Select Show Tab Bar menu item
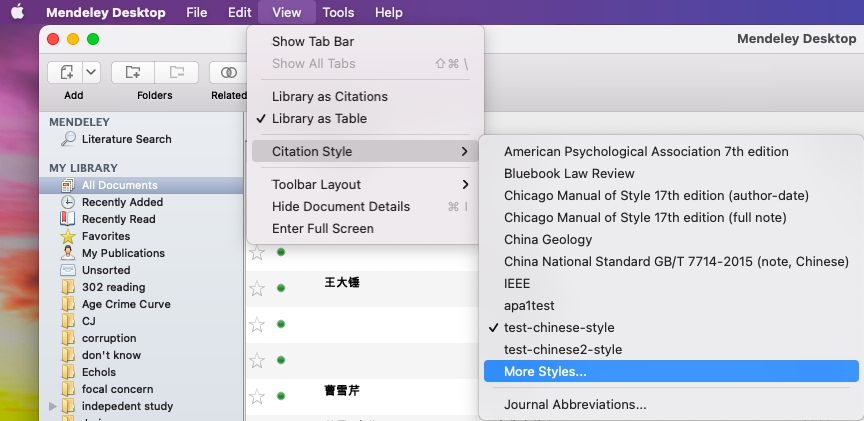This screenshot has width=864, height=421. point(365,41)
